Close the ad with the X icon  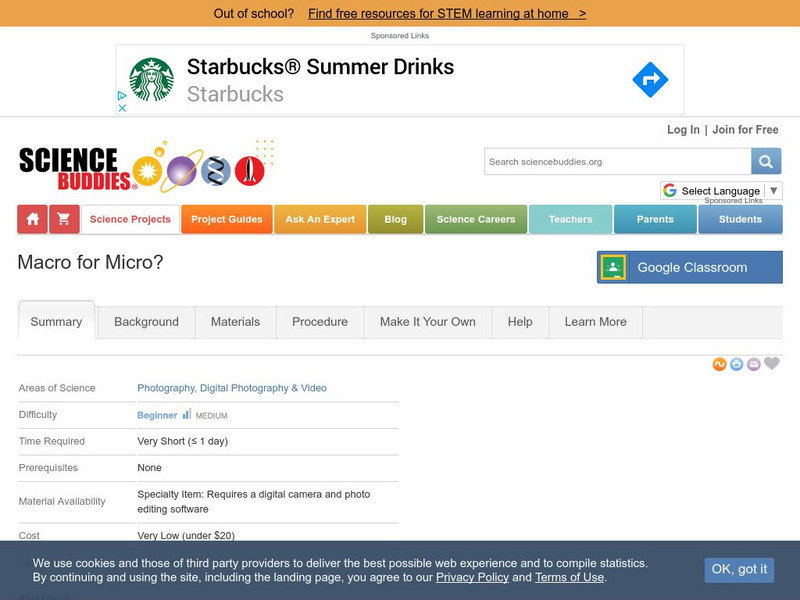(122, 108)
